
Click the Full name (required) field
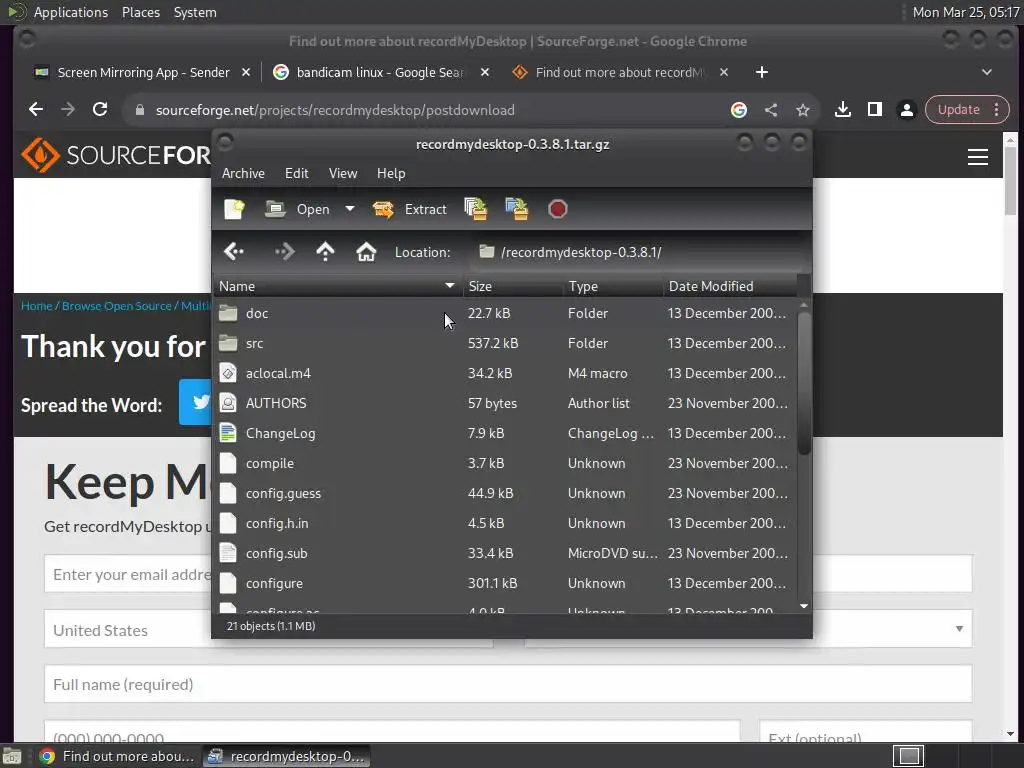click(507, 684)
